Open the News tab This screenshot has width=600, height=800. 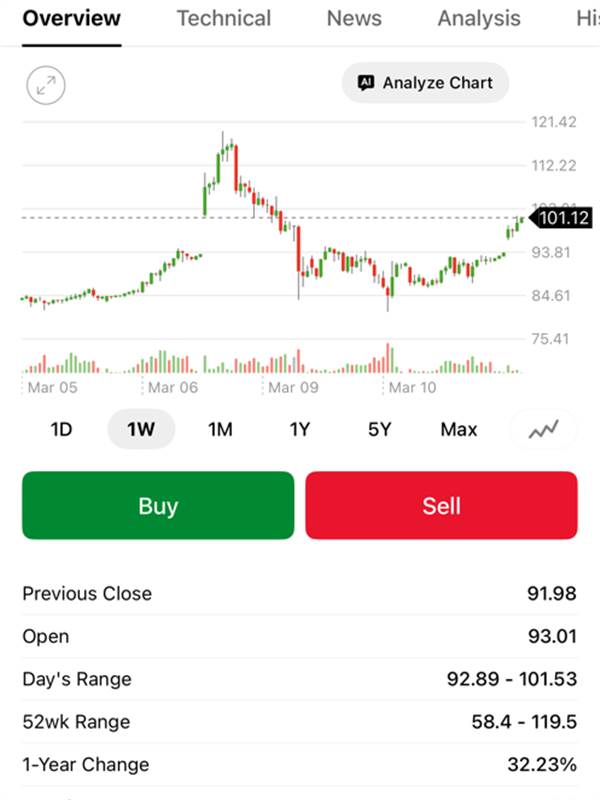click(x=354, y=18)
